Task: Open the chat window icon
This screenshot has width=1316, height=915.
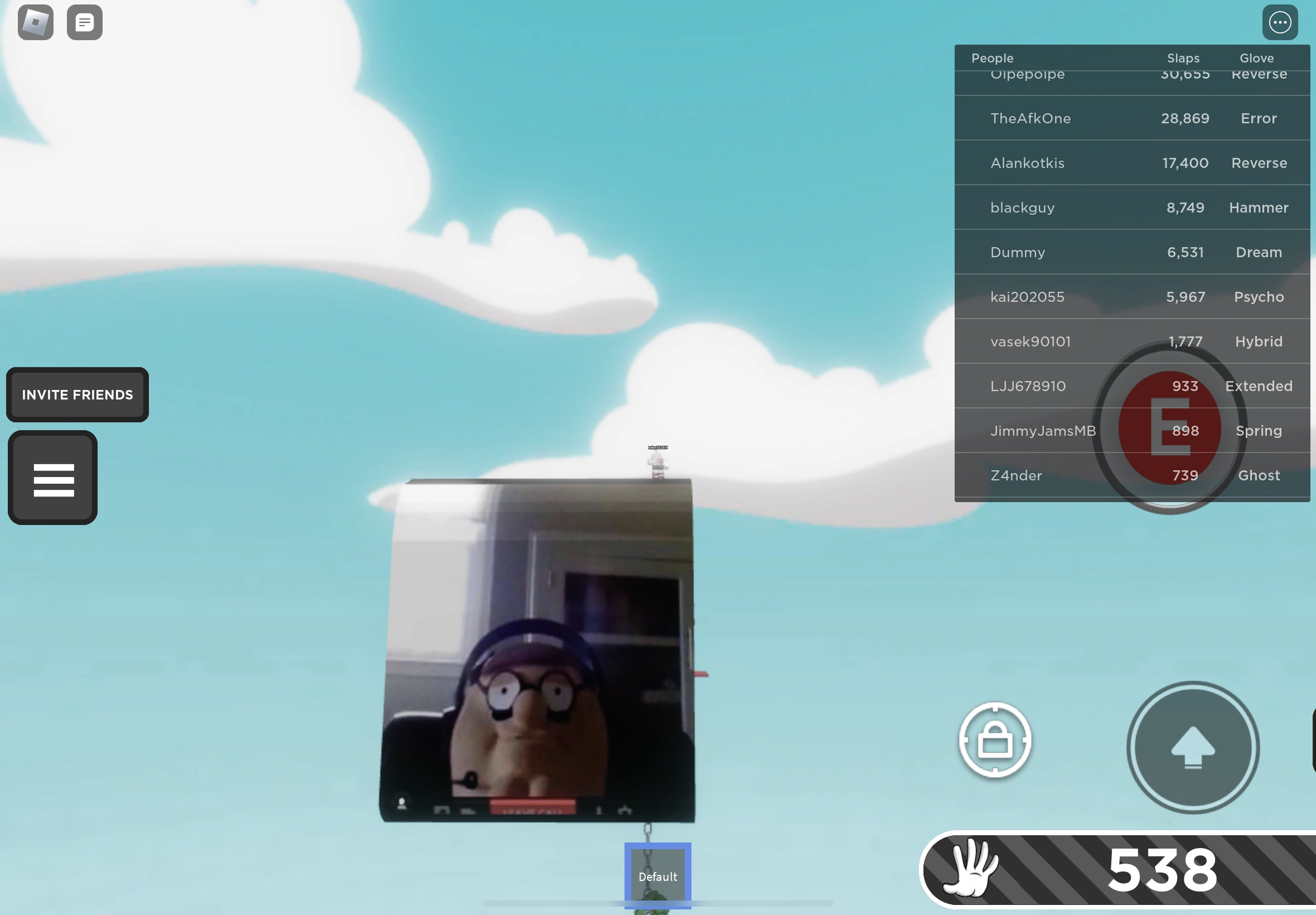Action: [x=84, y=22]
